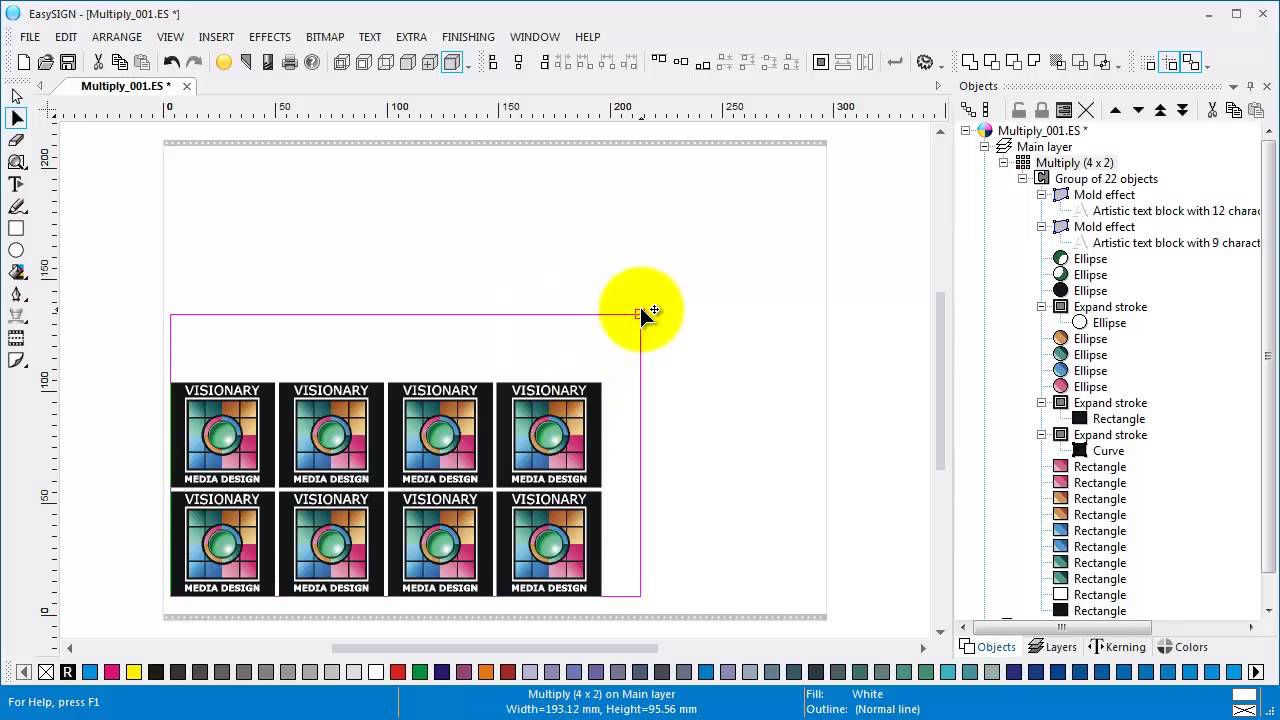The image size is (1280, 720).
Task: Open the Objects panel options dropdown arrow
Action: (x=1234, y=86)
